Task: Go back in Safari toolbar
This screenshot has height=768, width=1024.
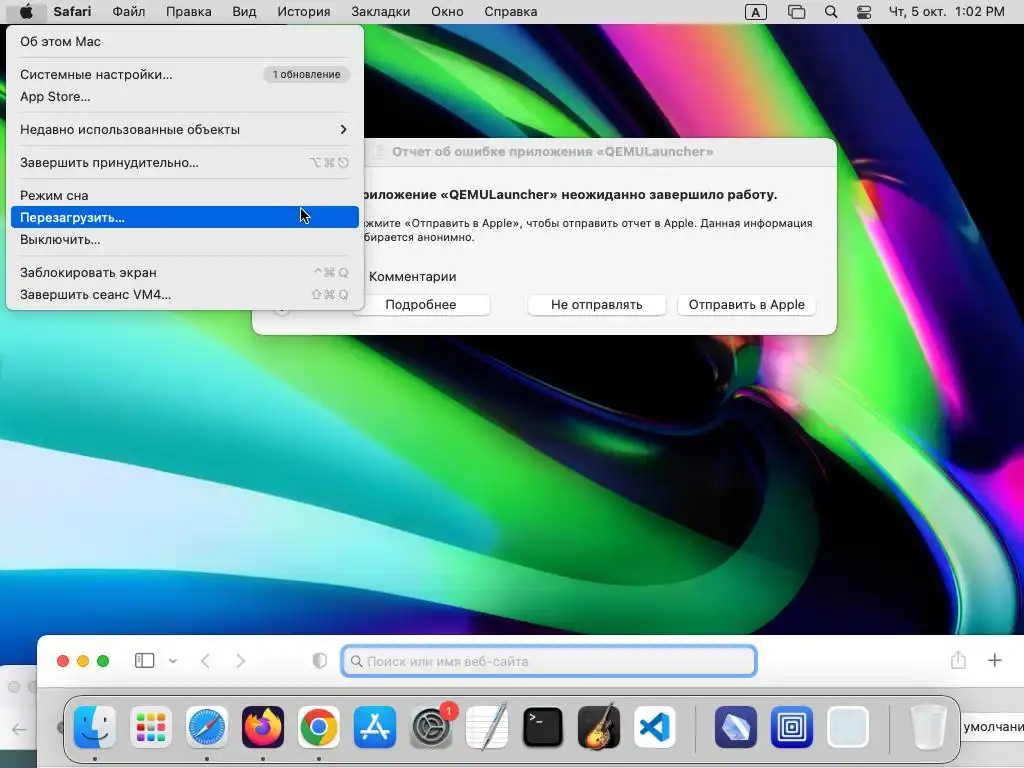Action: coord(205,661)
